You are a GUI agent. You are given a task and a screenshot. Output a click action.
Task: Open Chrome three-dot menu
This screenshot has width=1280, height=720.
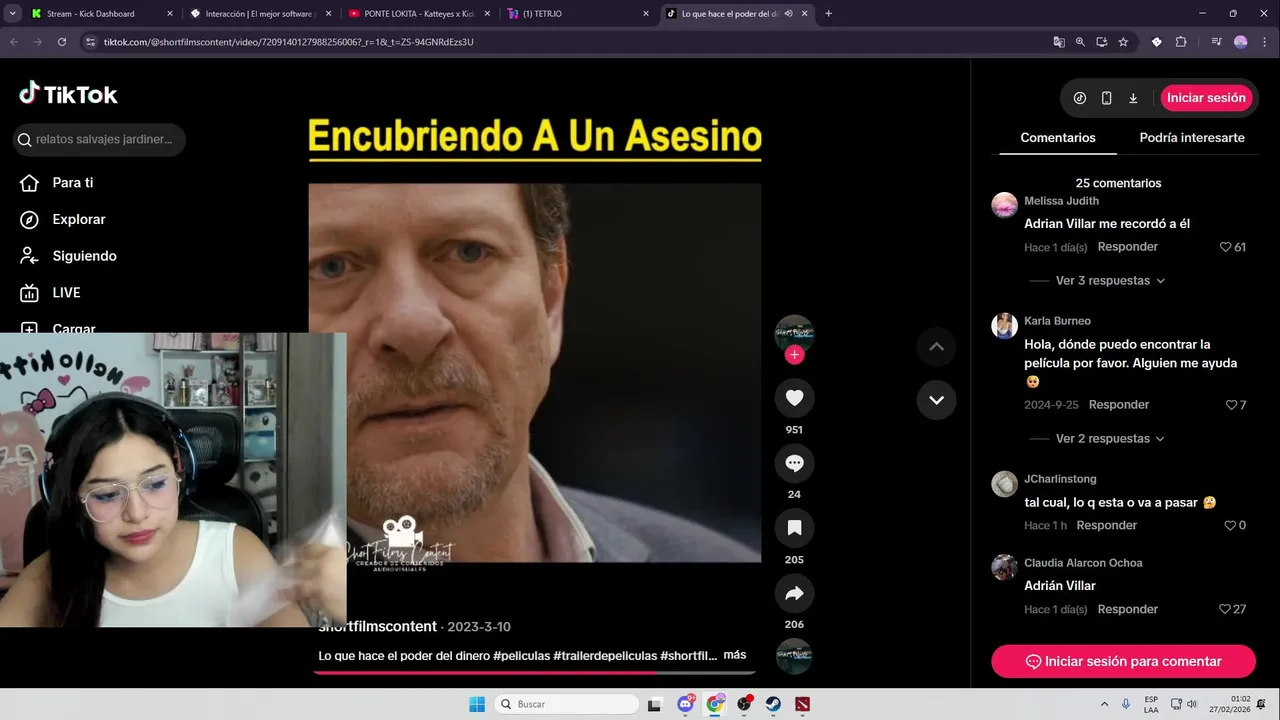tap(1264, 42)
